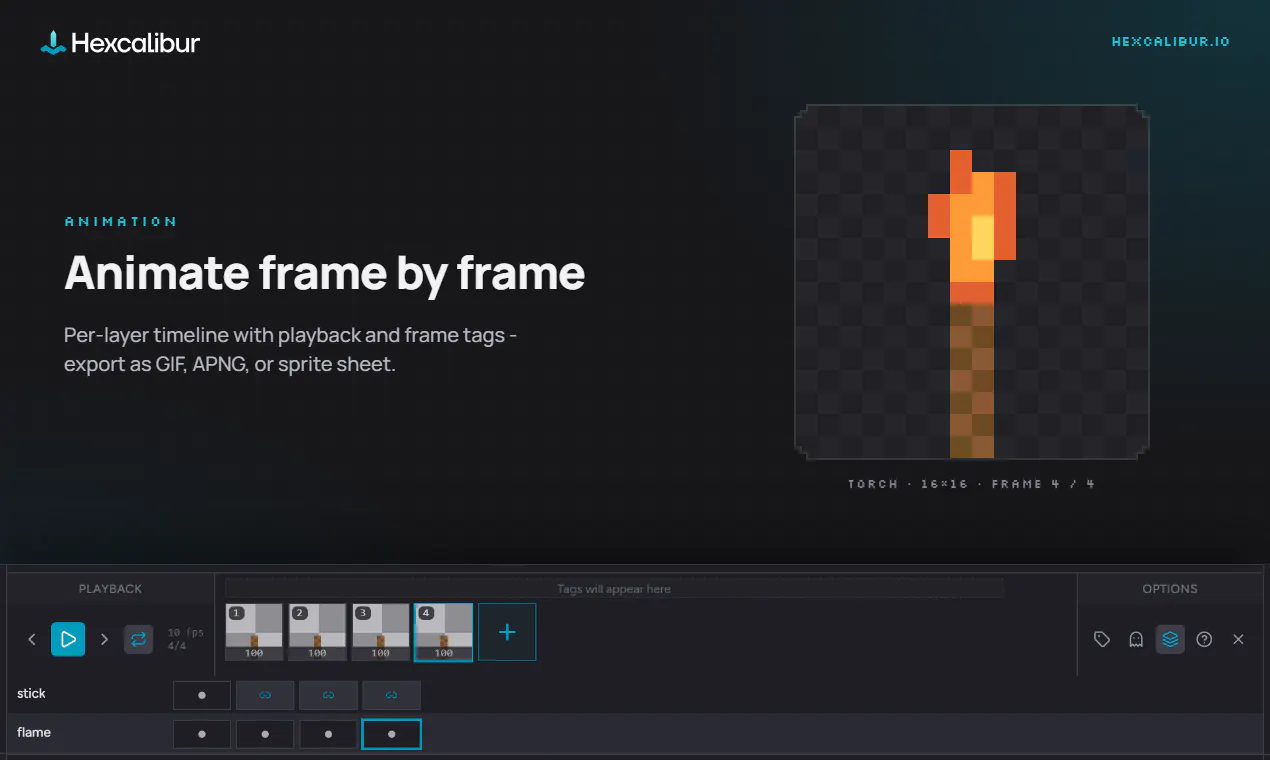The height and width of the screenshot is (760, 1270).
Task: Select the stick layer row
Action: click(635, 694)
